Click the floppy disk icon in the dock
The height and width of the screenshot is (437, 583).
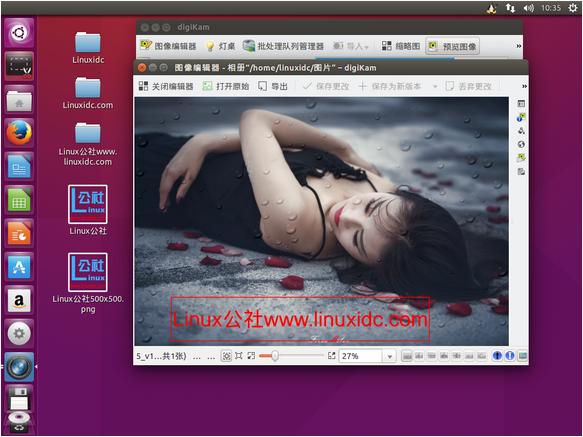click(x=19, y=398)
